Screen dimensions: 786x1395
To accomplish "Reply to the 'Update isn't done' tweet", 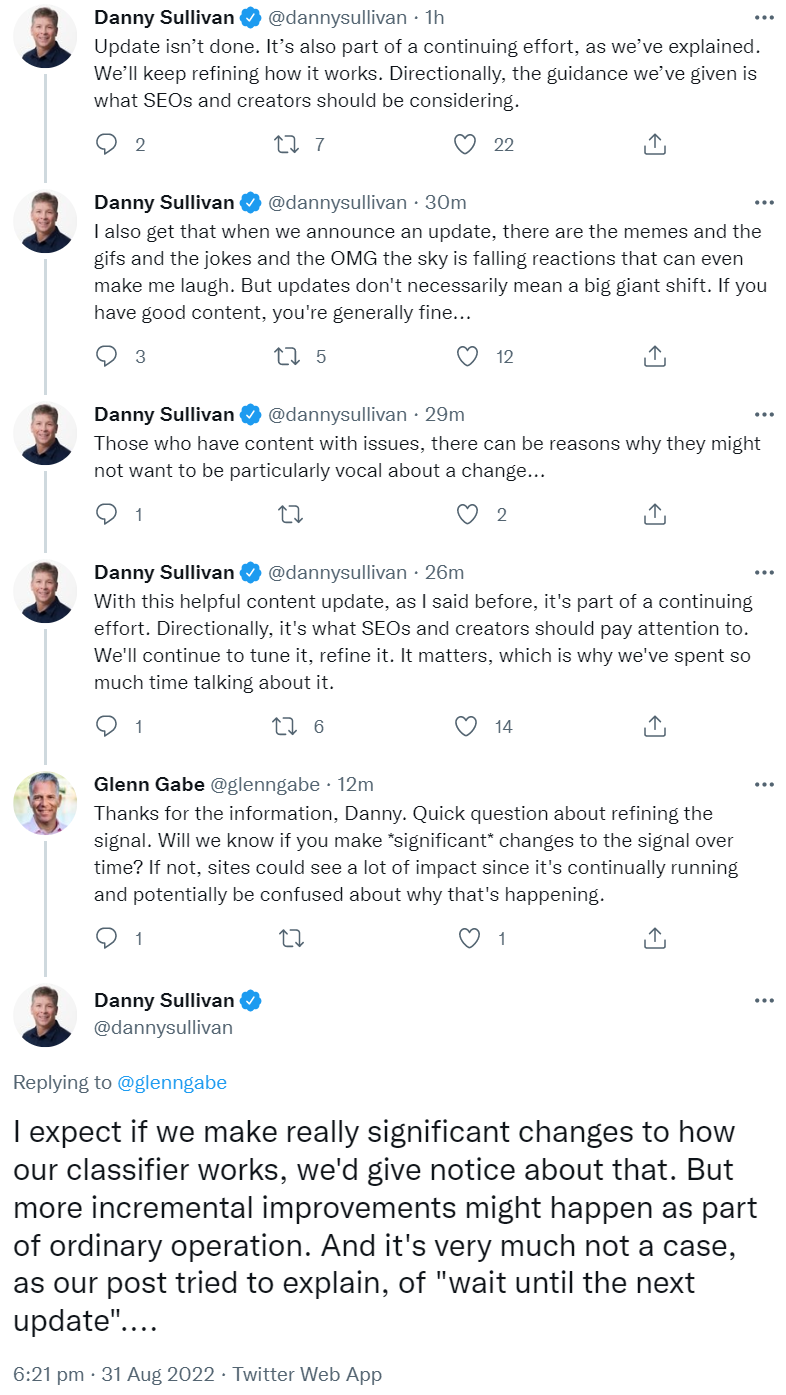I will pos(107,145).
